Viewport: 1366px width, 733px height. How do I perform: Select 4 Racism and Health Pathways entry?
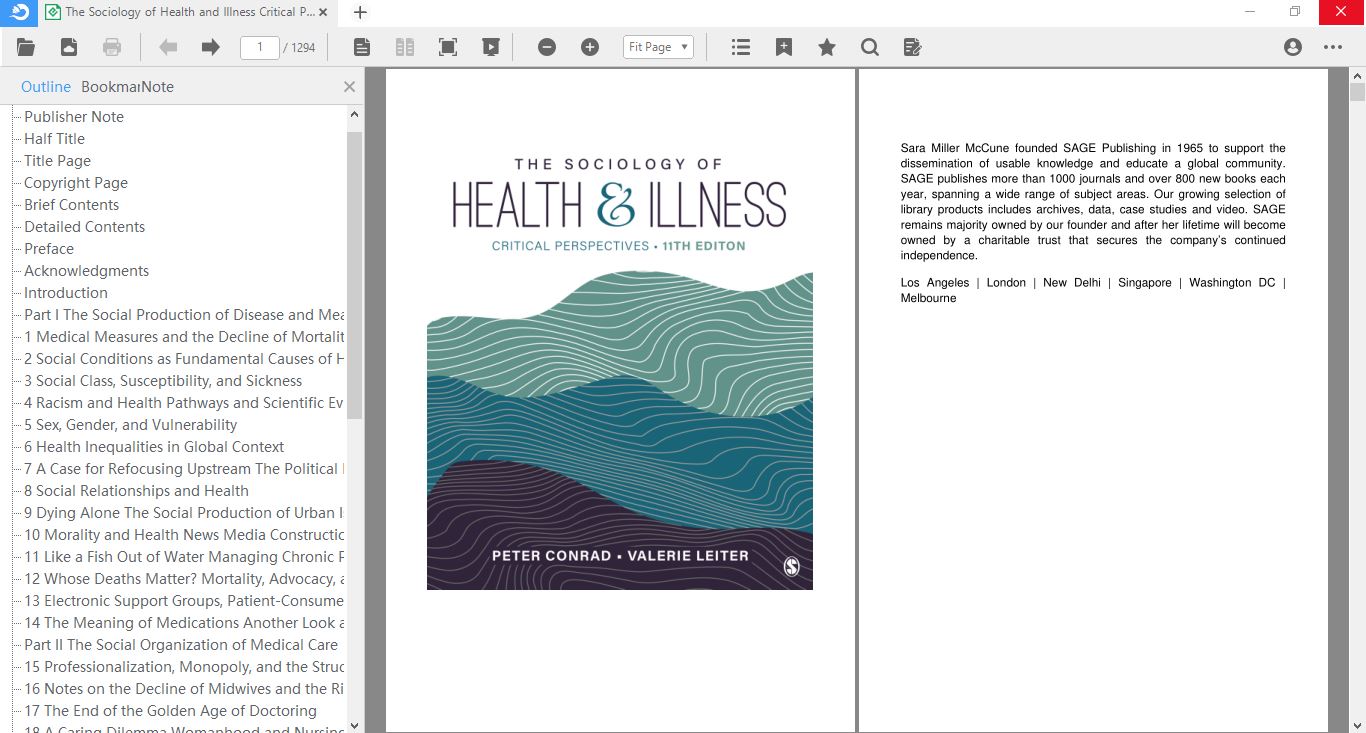(184, 403)
